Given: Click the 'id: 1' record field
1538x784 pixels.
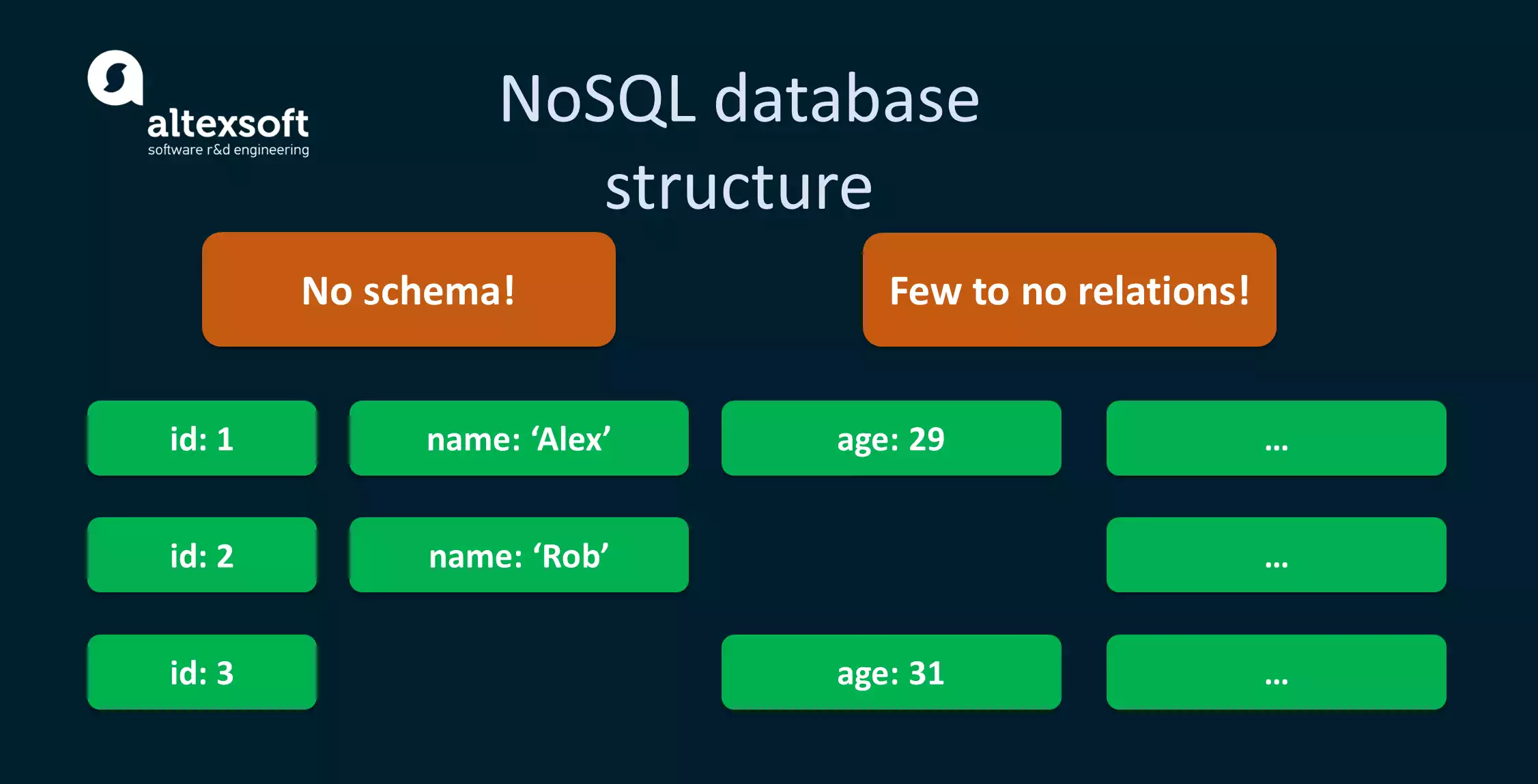Looking at the screenshot, I should [201, 438].
